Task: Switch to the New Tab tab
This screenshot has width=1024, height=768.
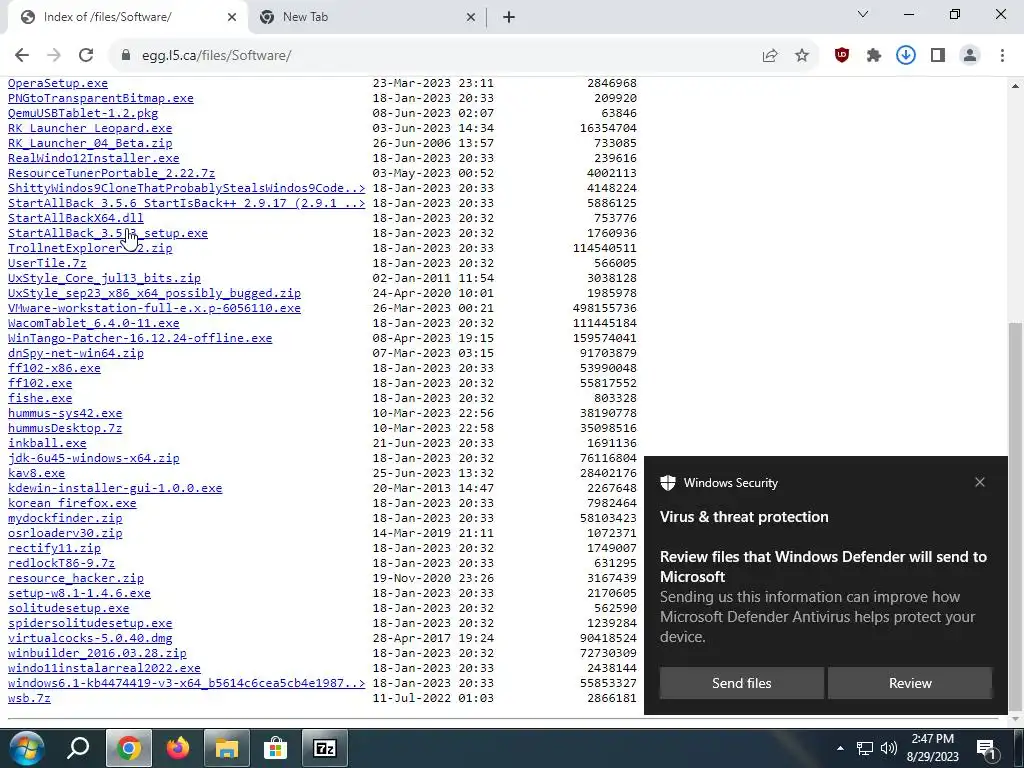Action: [368, 18]
